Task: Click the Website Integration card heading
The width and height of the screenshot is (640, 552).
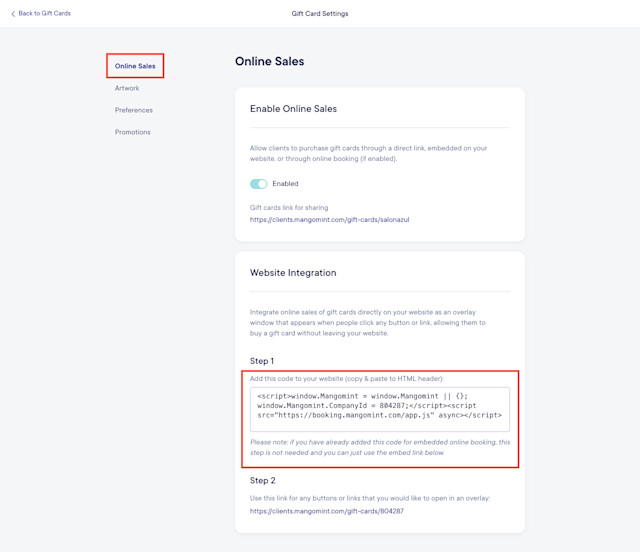Action: (x=293, y=273)
